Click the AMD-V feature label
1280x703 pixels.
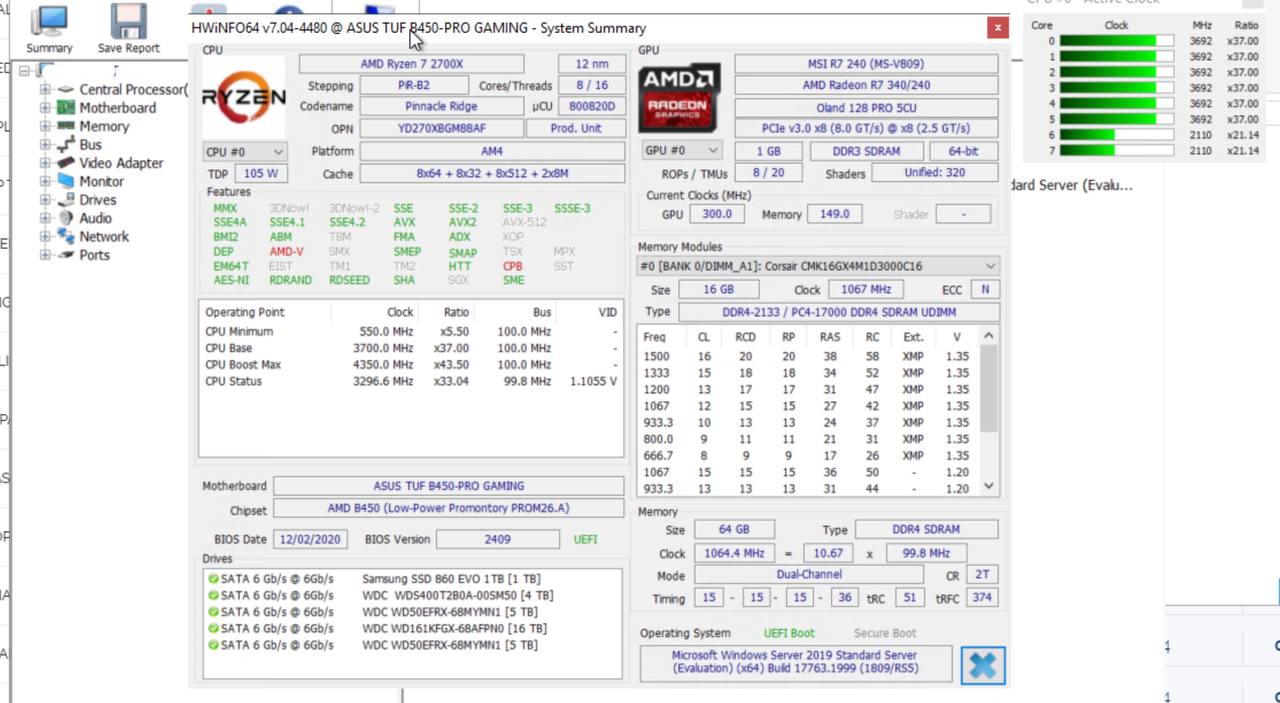(x=286, y=252)
